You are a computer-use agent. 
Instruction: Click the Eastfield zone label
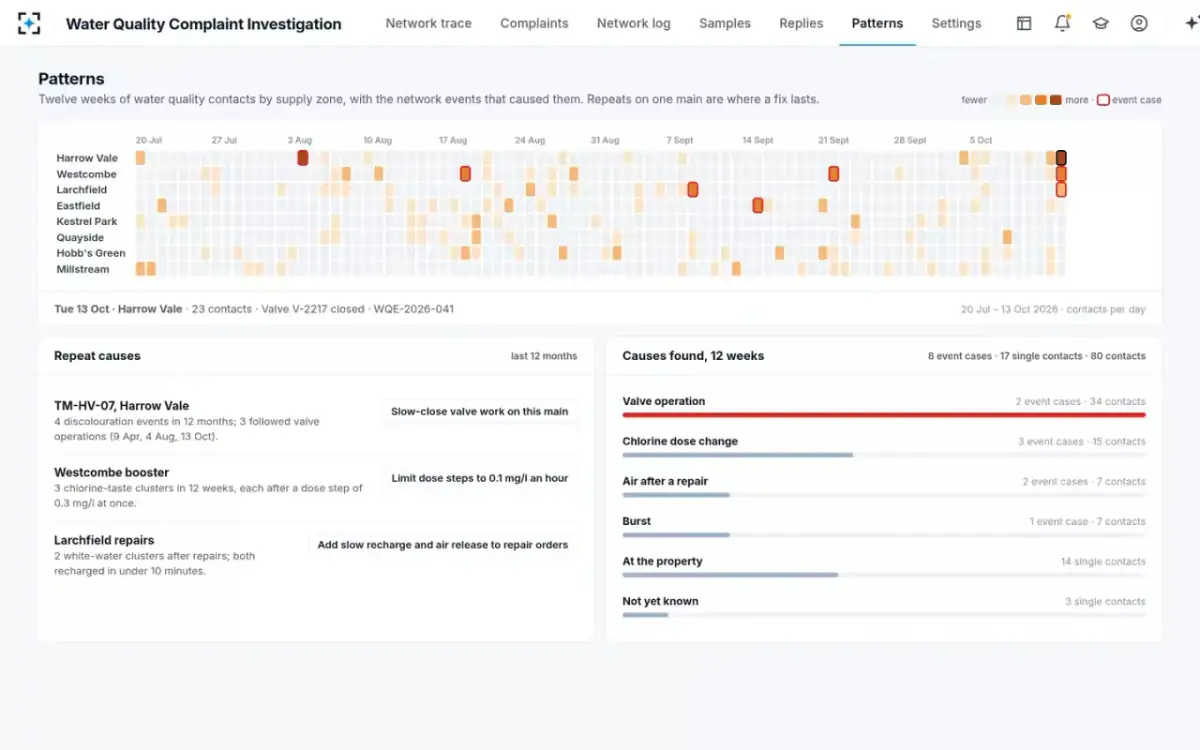78,206
